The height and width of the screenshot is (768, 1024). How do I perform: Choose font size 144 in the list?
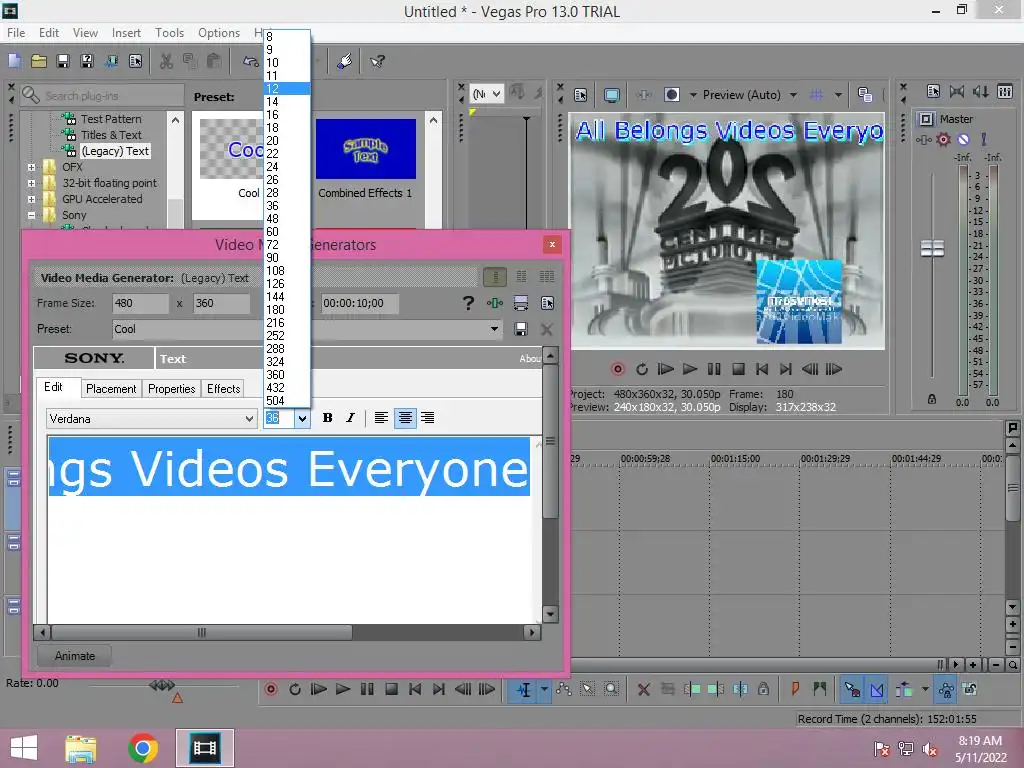287,296
